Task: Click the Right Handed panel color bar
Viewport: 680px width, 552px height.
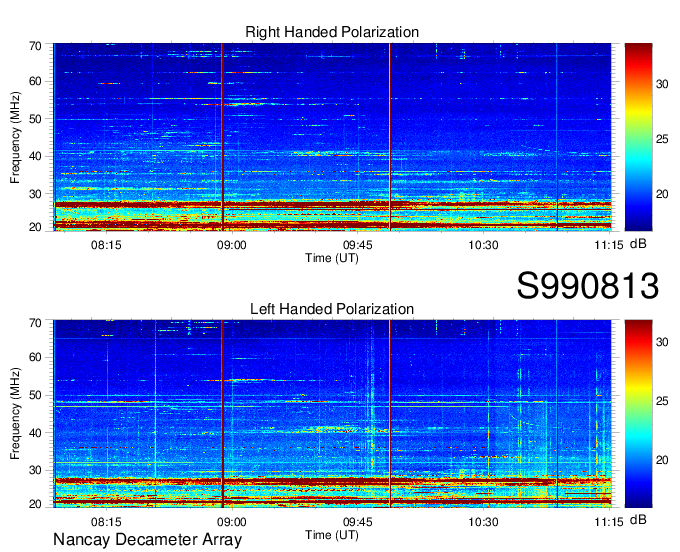Action: pyautogui.click(x=638, y=137)
